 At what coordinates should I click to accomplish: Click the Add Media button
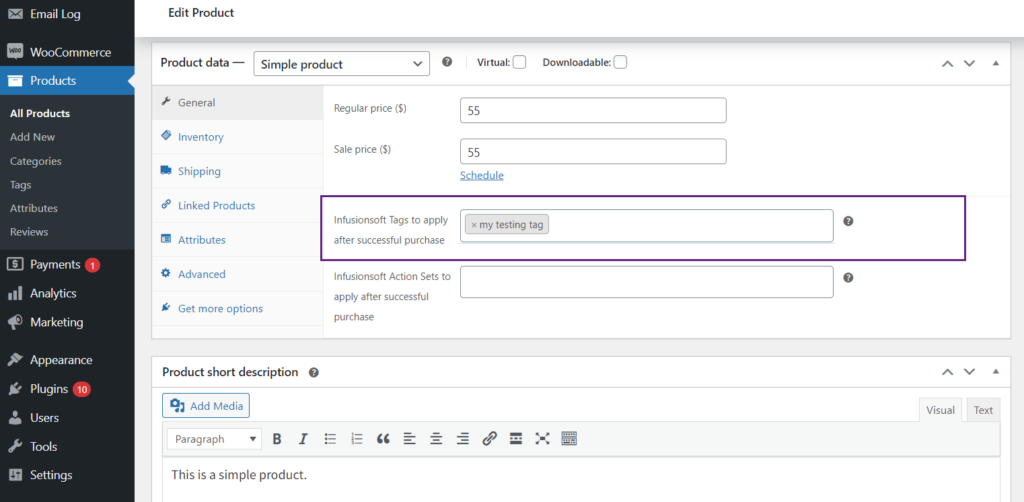click(206, 406)
